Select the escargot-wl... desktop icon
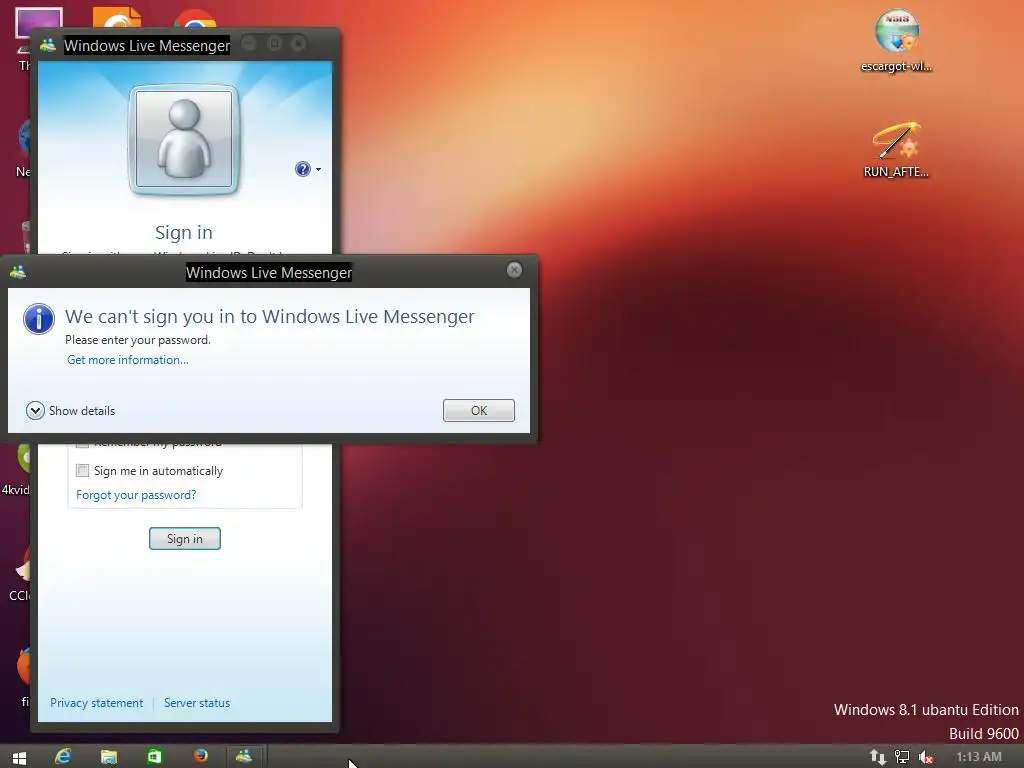Viewport: 1024px width, 768px height. 897,40
